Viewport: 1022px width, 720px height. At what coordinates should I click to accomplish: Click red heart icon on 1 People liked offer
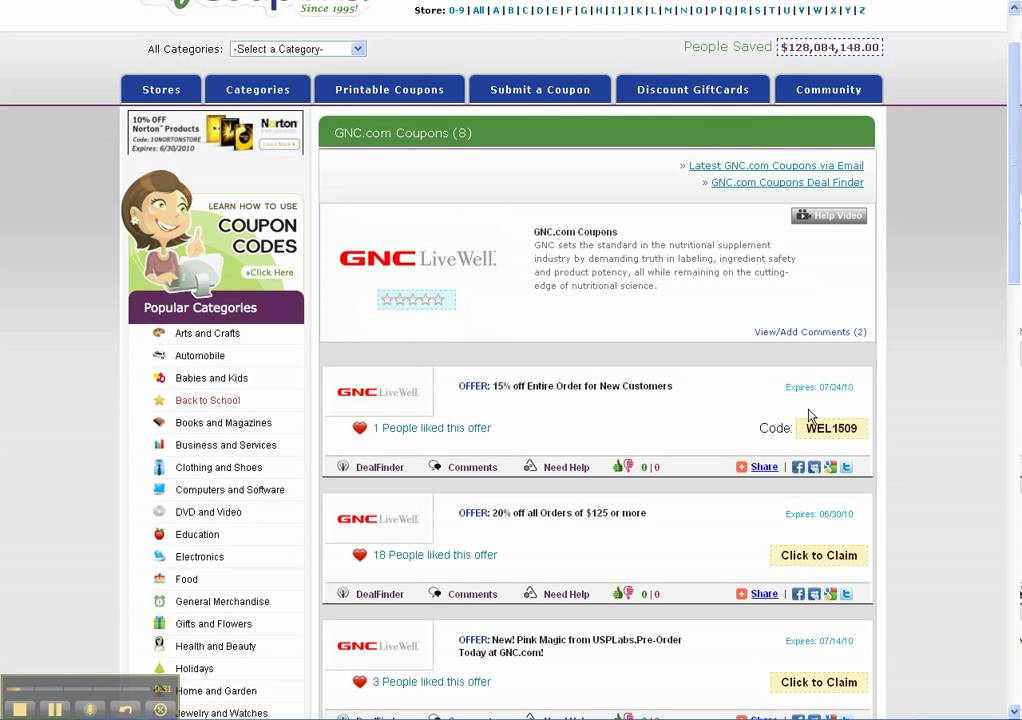click(x=360, y=428)
